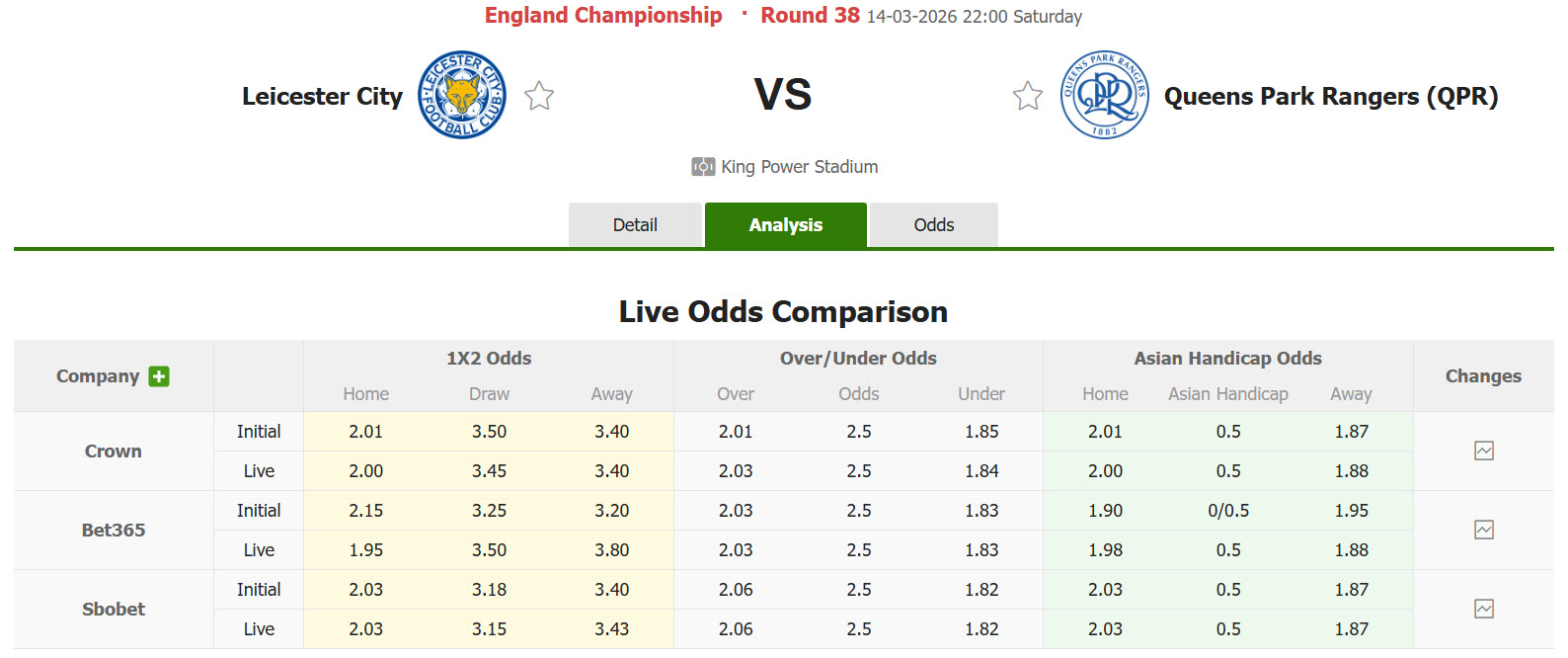
Task: Open the odds changes chart icon for Sbobet
Action: pos(1484,610)
